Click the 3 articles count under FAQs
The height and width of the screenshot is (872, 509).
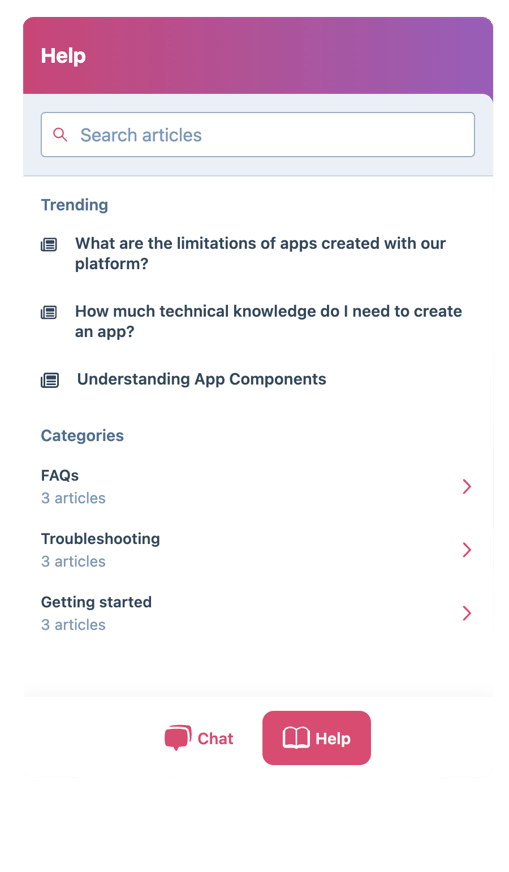point(73,498)
